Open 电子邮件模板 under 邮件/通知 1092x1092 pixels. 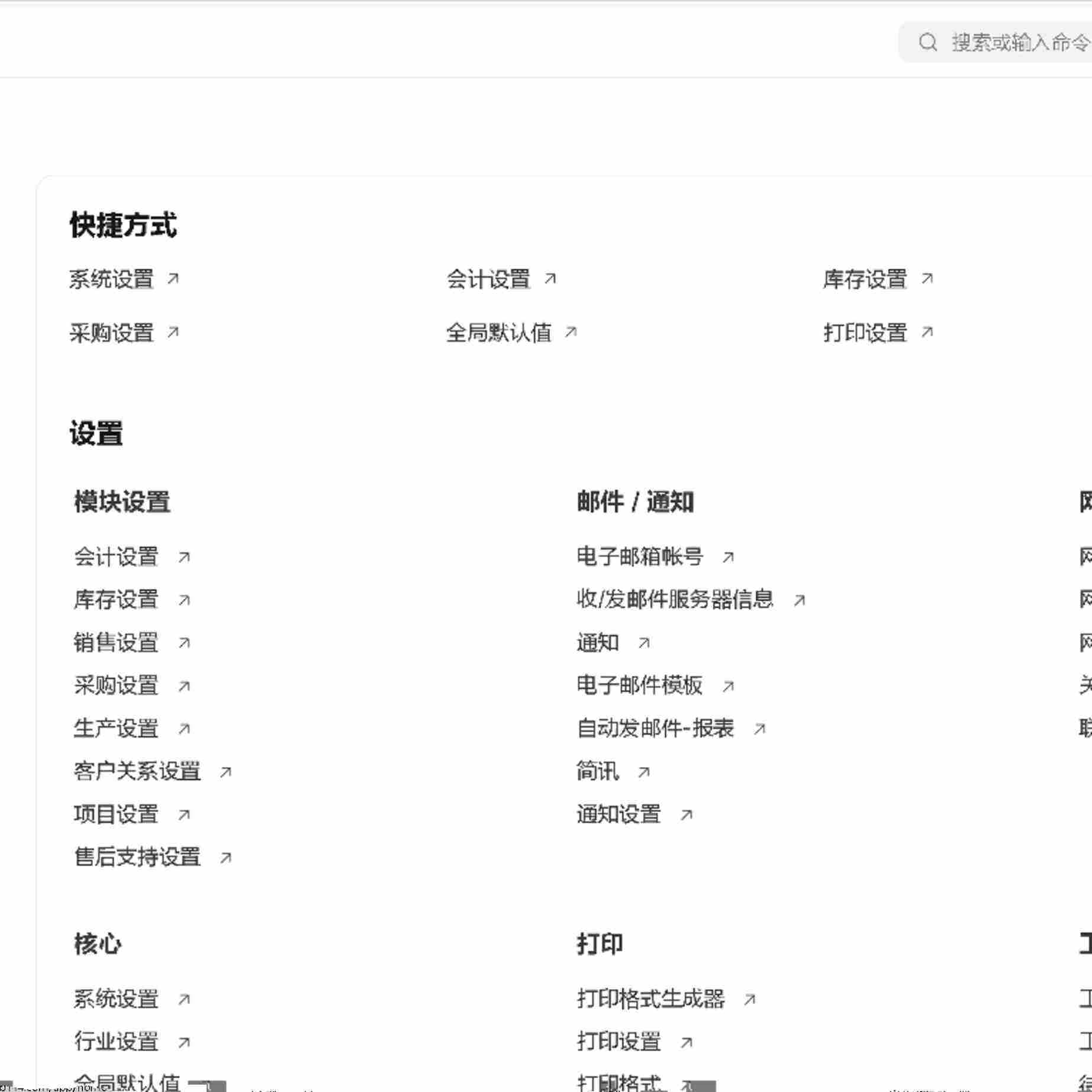pyautogui.click(x=640, y=686)
